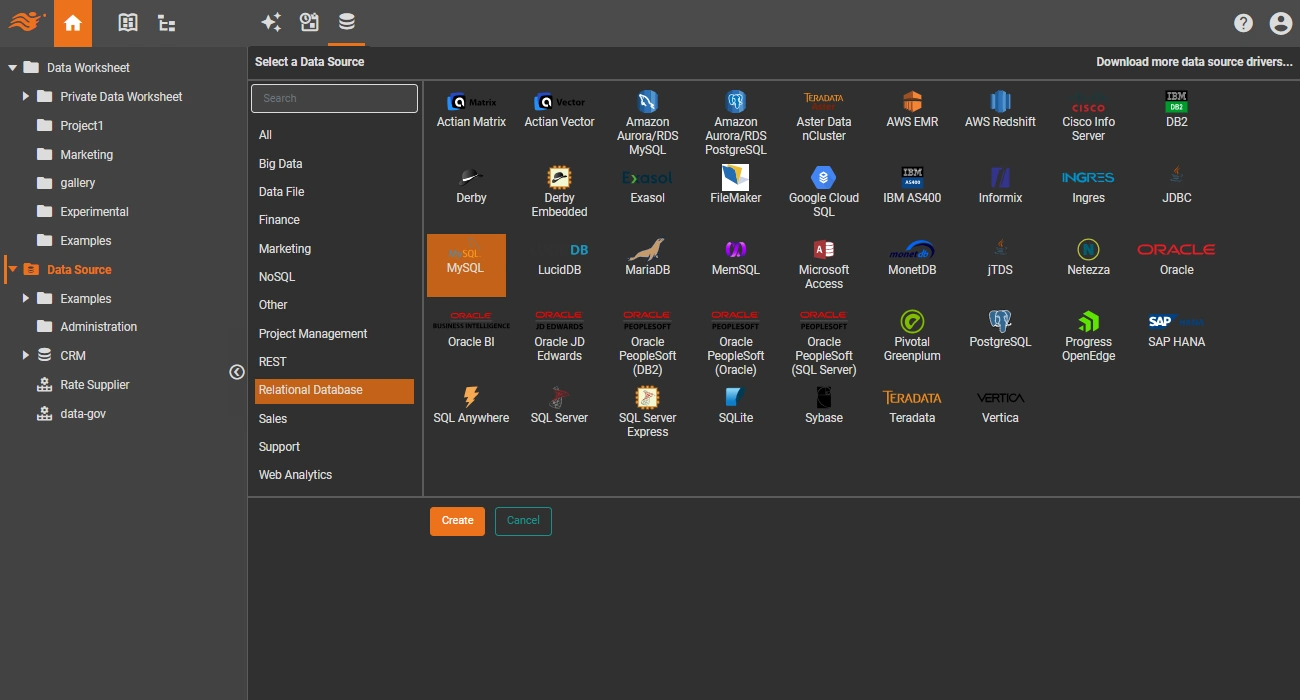Select the Teradata data source

(911, 398)
